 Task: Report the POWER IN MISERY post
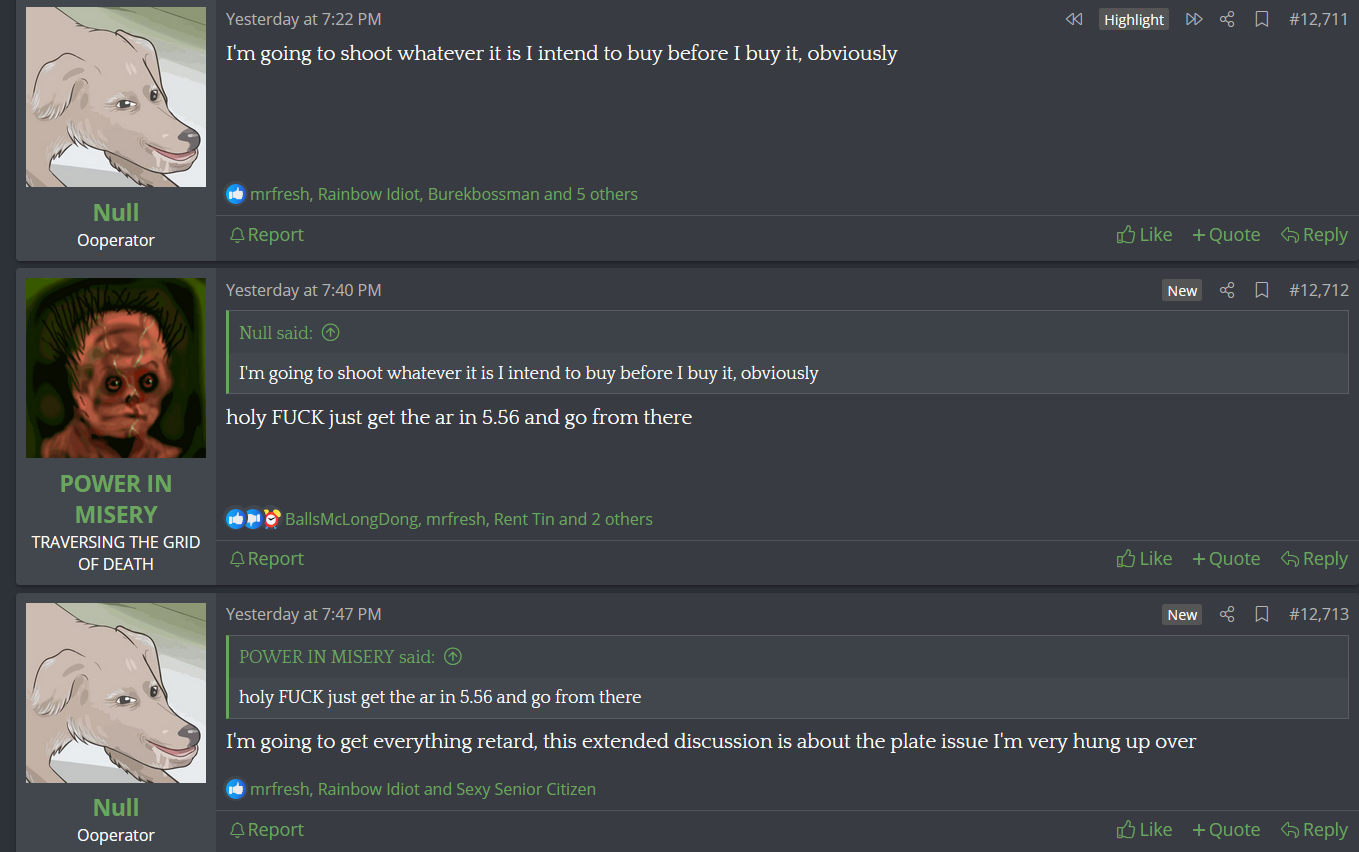click(x=266, y=559)
